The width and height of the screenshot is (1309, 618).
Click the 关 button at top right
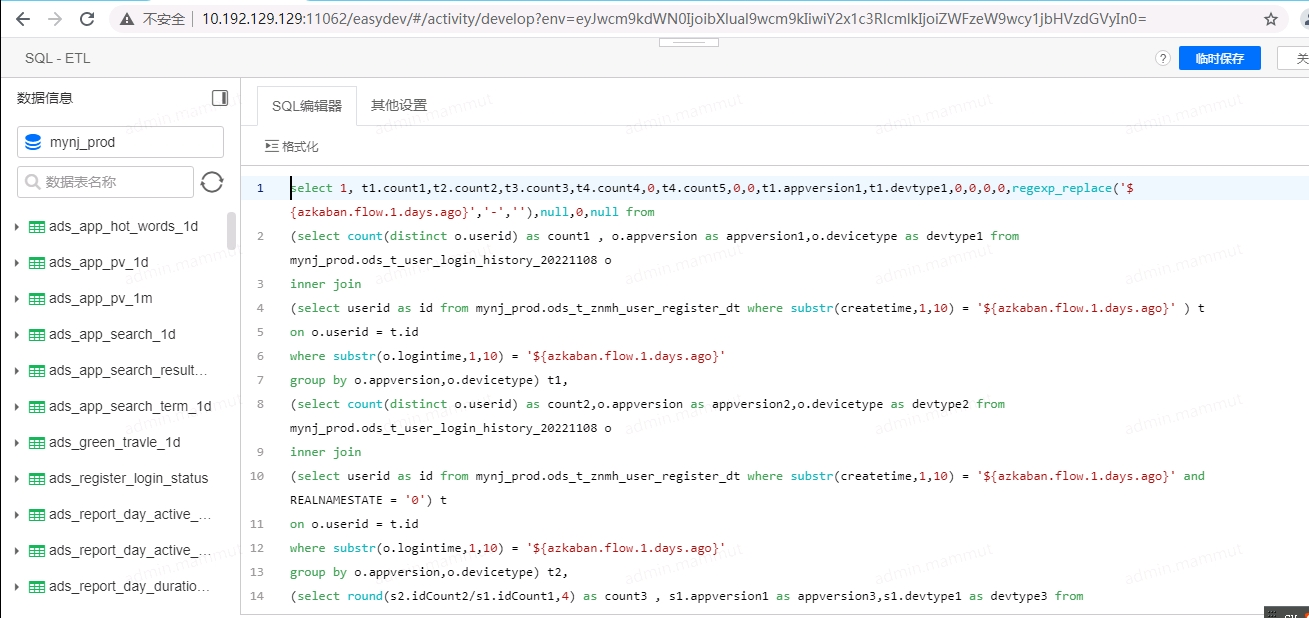pyautogui.click(x=1299, y=58)
